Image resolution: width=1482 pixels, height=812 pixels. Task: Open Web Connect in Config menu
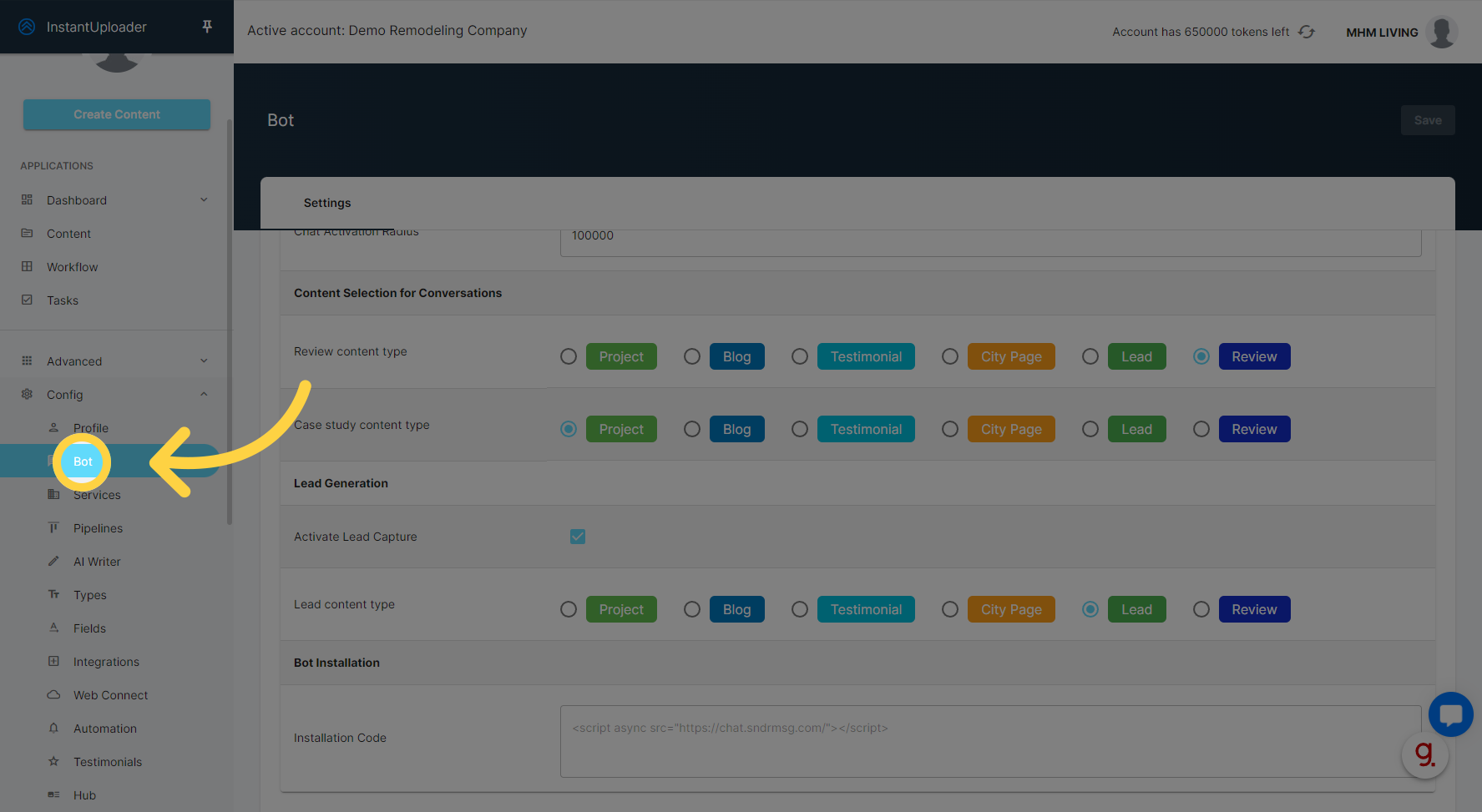(x=110, y=695)
